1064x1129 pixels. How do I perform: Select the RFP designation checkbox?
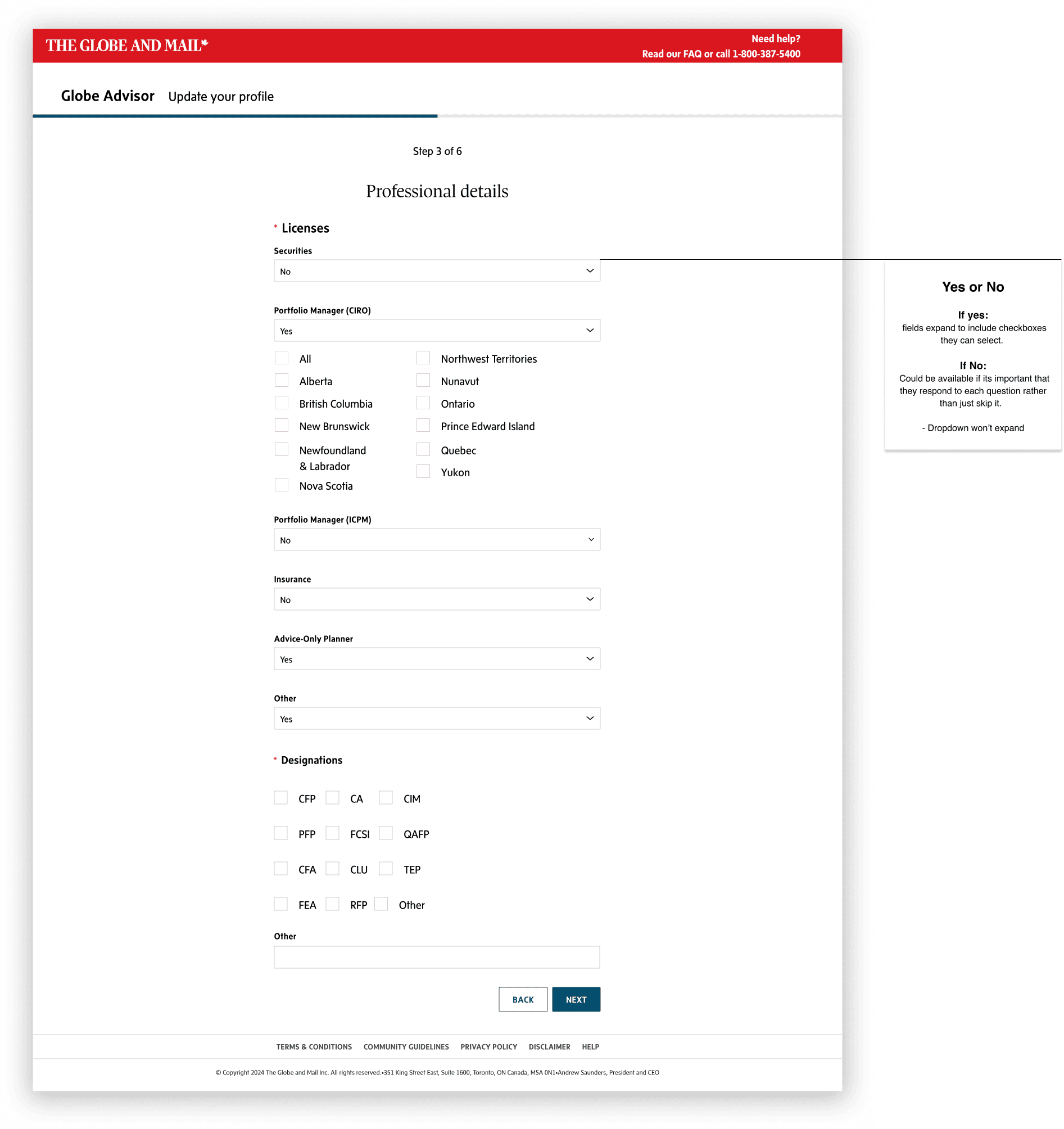tap(332, 904)
